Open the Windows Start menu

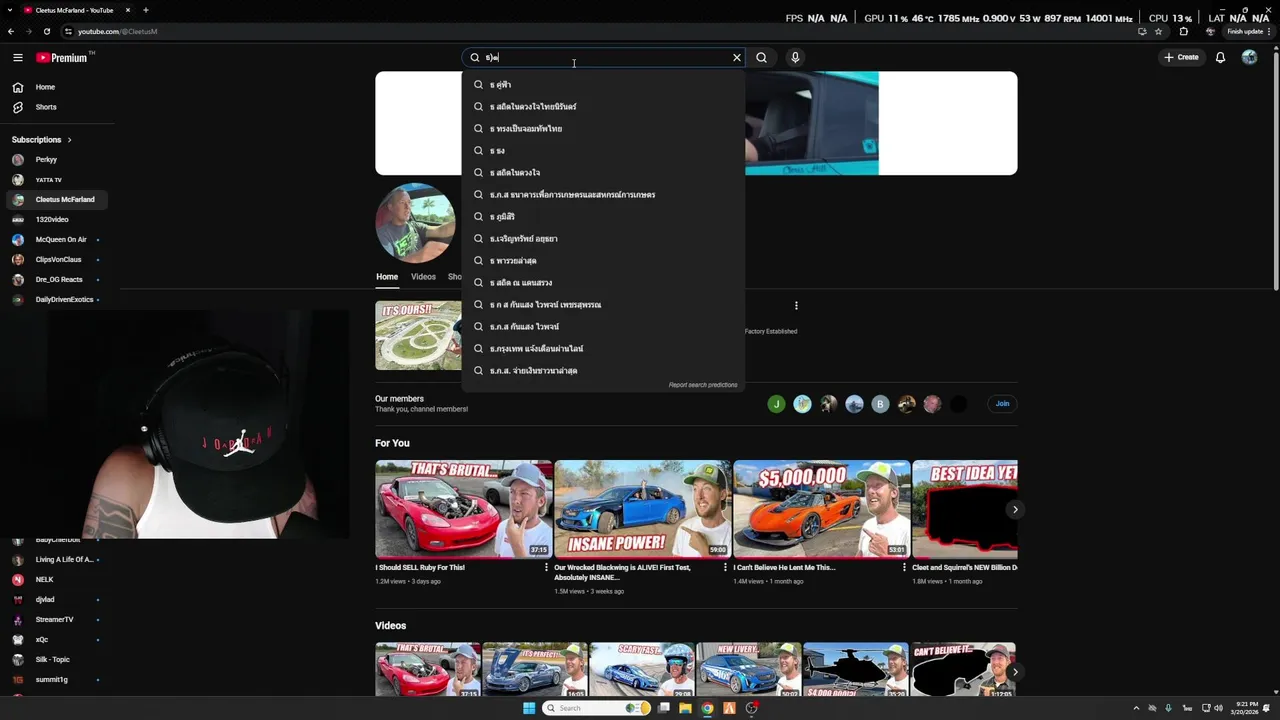point(529,708)
